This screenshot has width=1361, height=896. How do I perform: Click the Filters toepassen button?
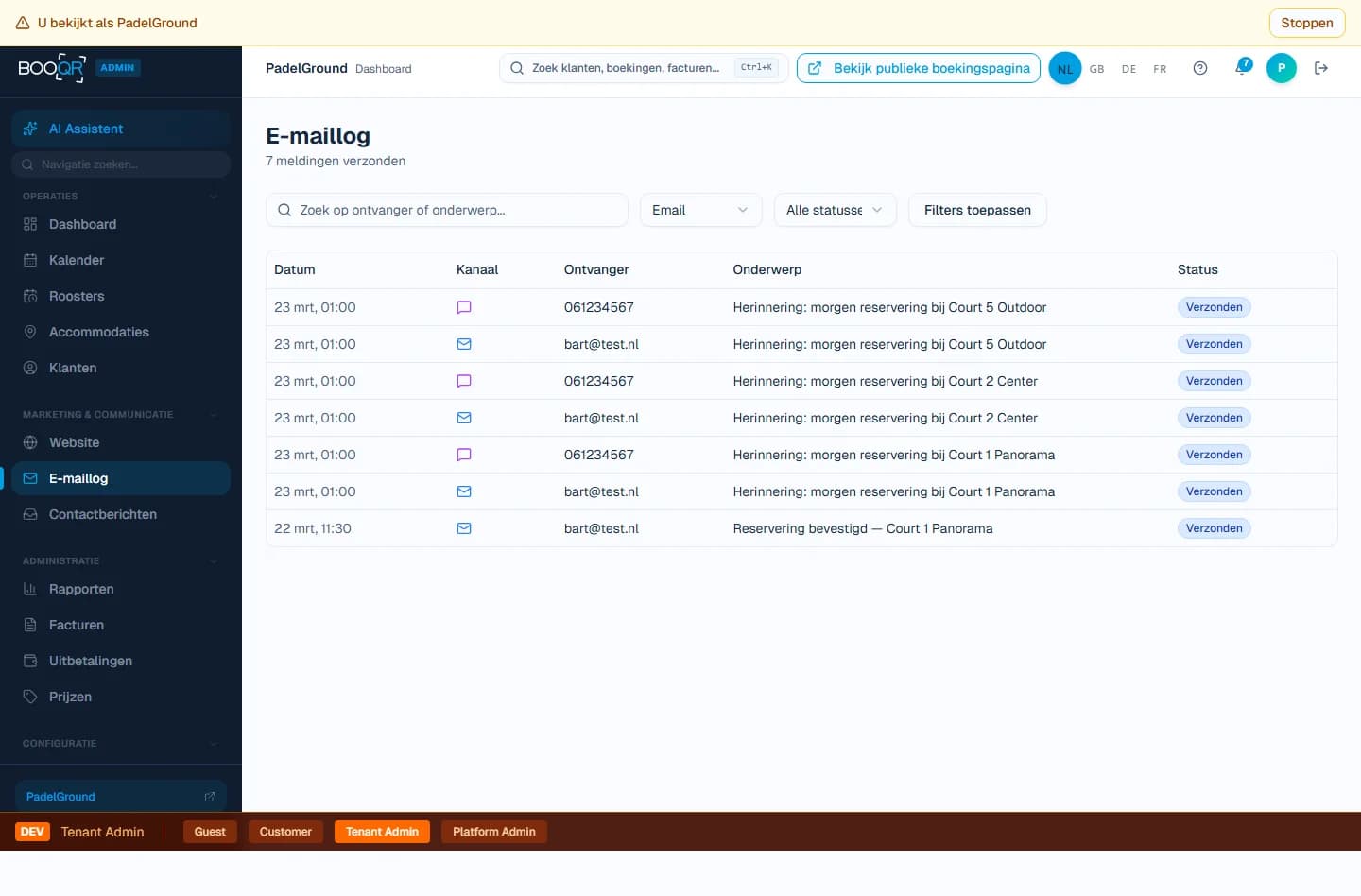coord(977,210)
